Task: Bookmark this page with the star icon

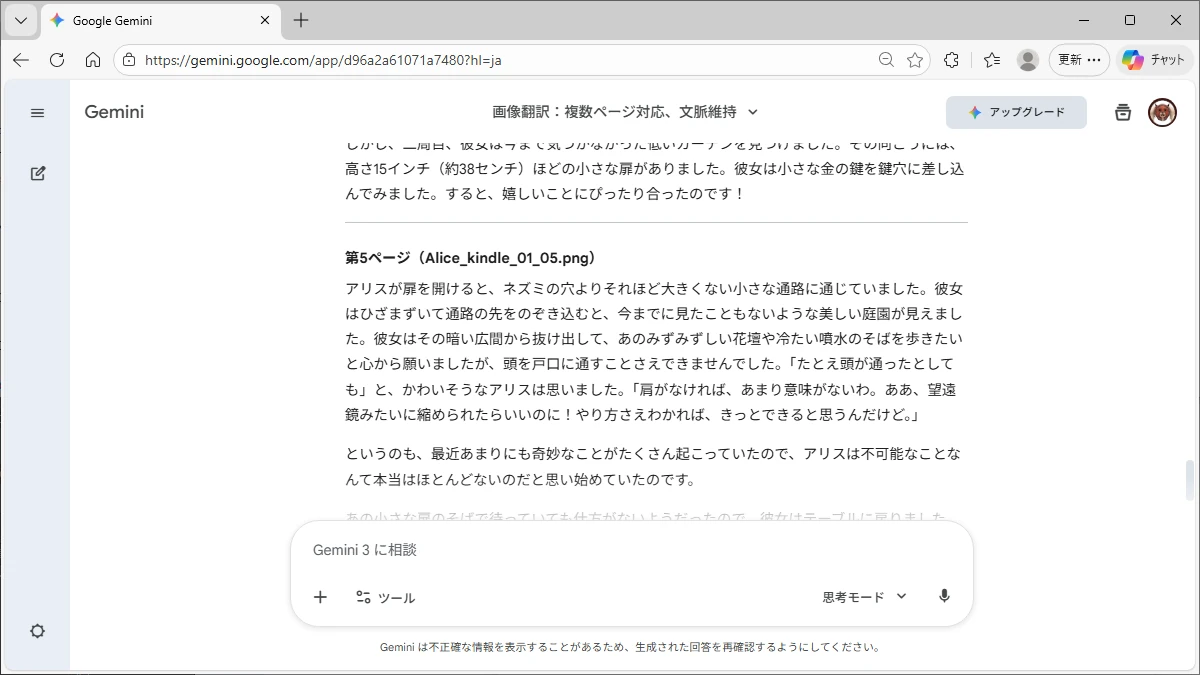Action: (915, 60)
